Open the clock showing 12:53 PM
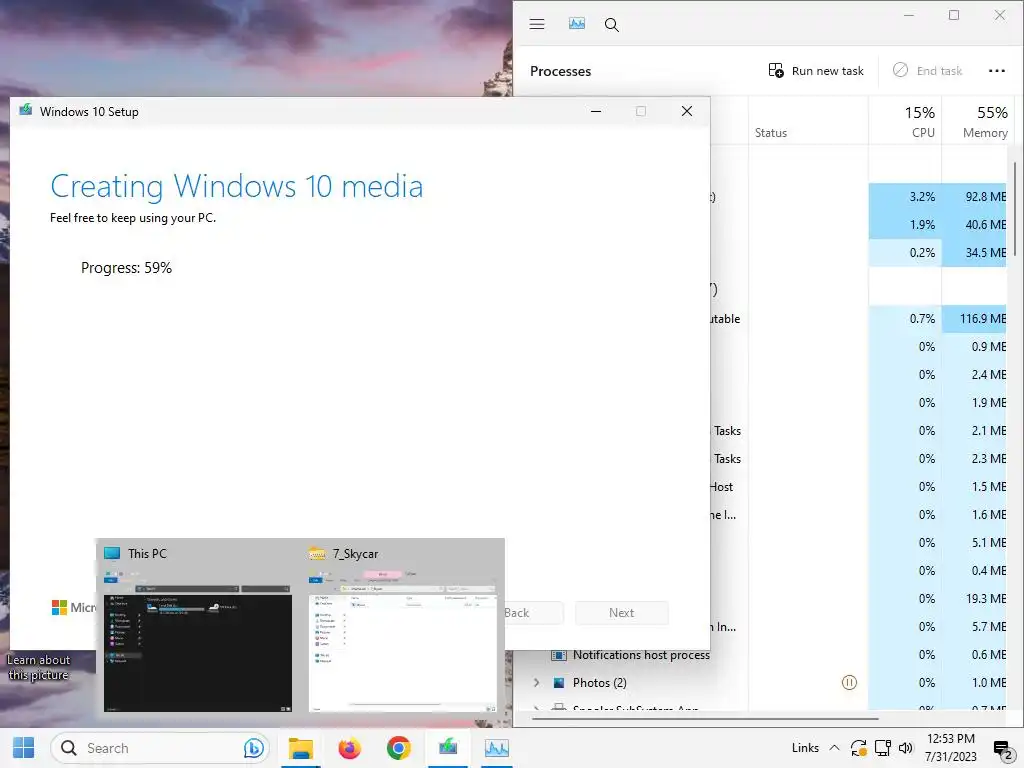The width and height of the screenshot is (1024, 768). pos(950,747)
